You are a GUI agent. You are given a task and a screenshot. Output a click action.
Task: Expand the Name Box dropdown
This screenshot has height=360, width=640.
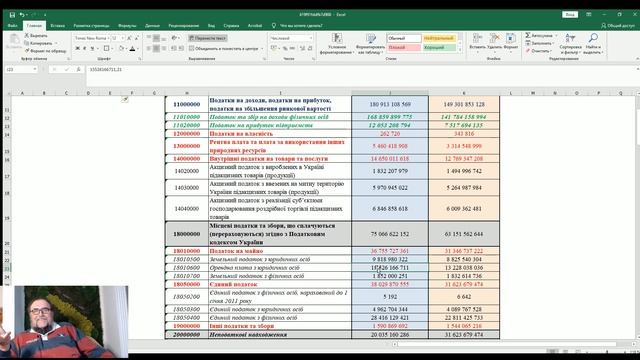(x=35, y=69)
